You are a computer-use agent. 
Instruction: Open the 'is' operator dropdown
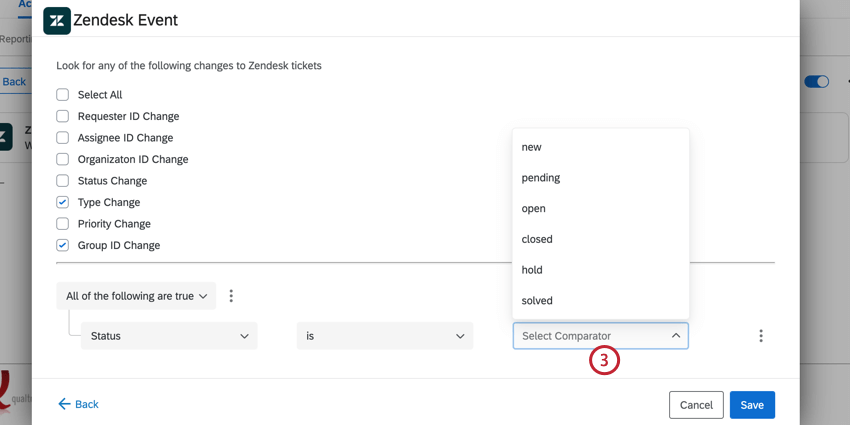[385, 336]
